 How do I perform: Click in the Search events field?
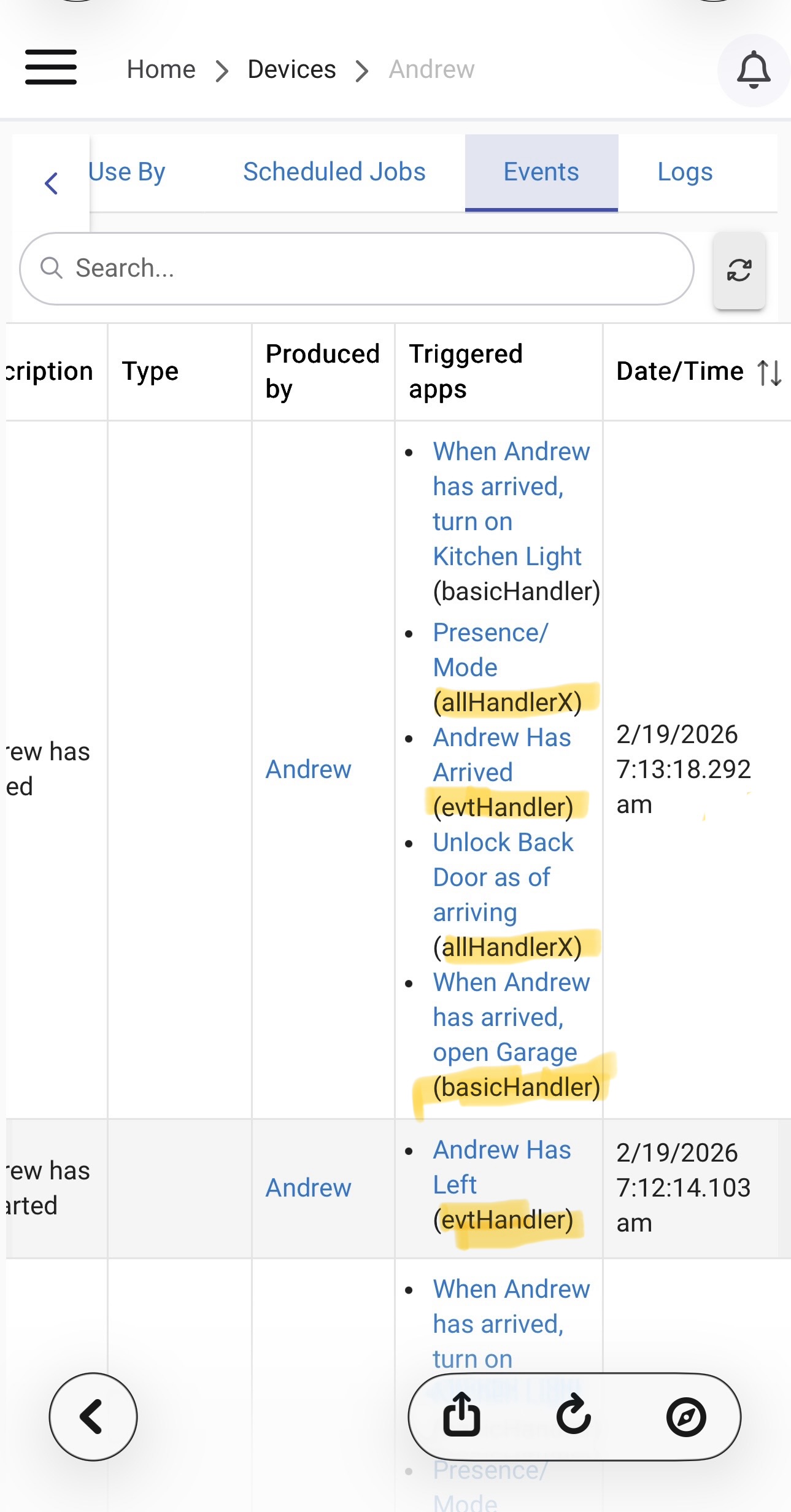tap(356, 268)
